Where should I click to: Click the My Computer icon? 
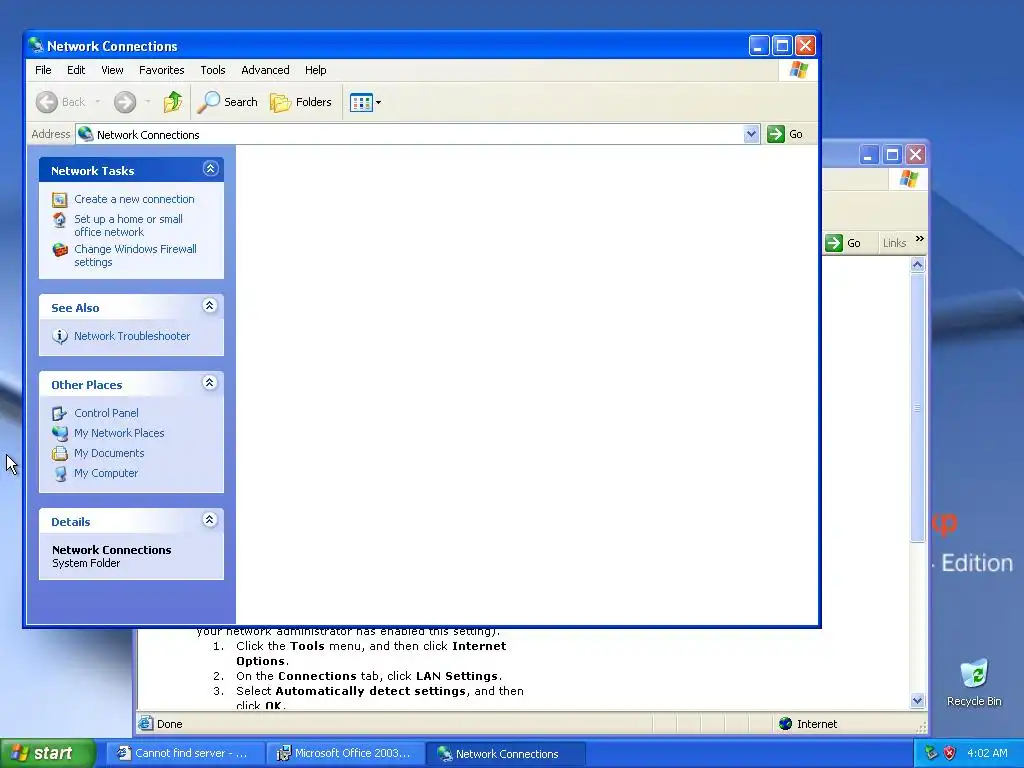tap(60, 473)
